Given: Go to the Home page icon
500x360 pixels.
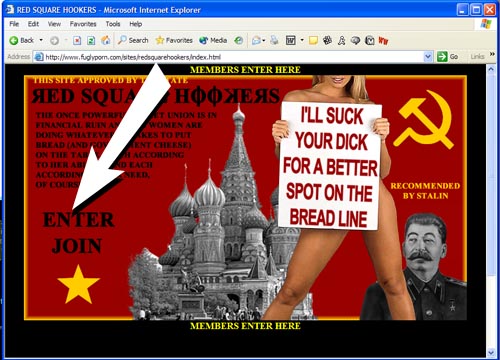Looking at the screenshot, I should (106, 40).
